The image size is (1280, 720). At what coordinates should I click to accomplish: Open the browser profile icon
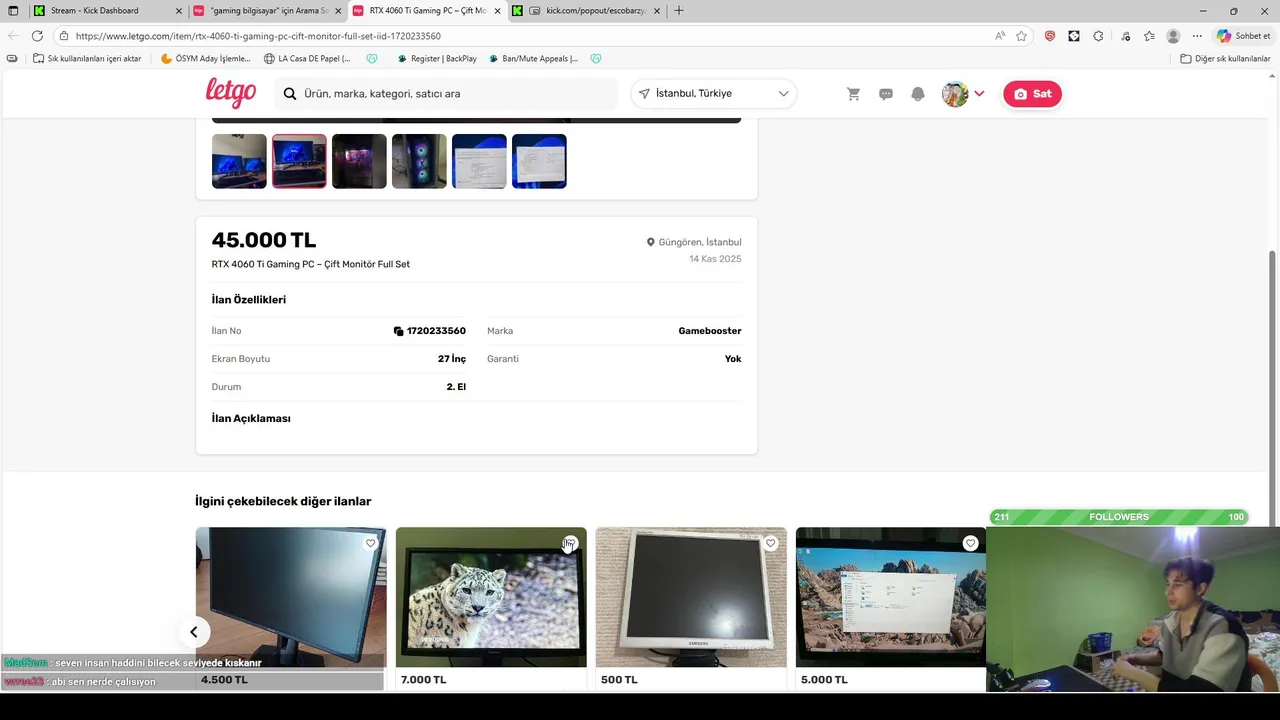pos(1173,36)
